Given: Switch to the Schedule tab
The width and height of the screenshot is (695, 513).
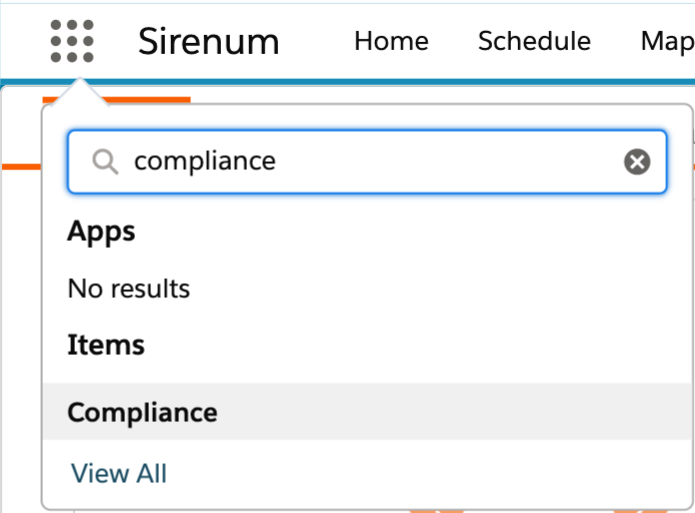Looking at the screenshot, I should (534, 41).
